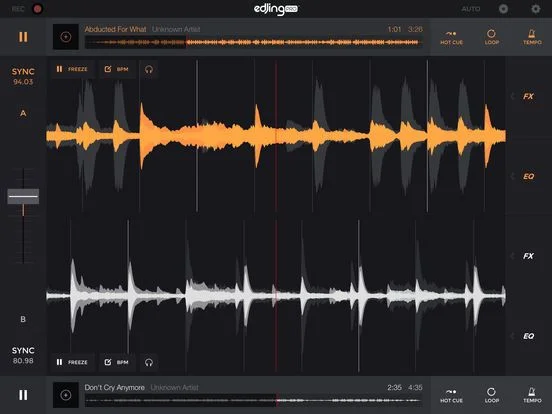
Task: Sync deck A at 94.03 BPM
Action: [23, 76]
